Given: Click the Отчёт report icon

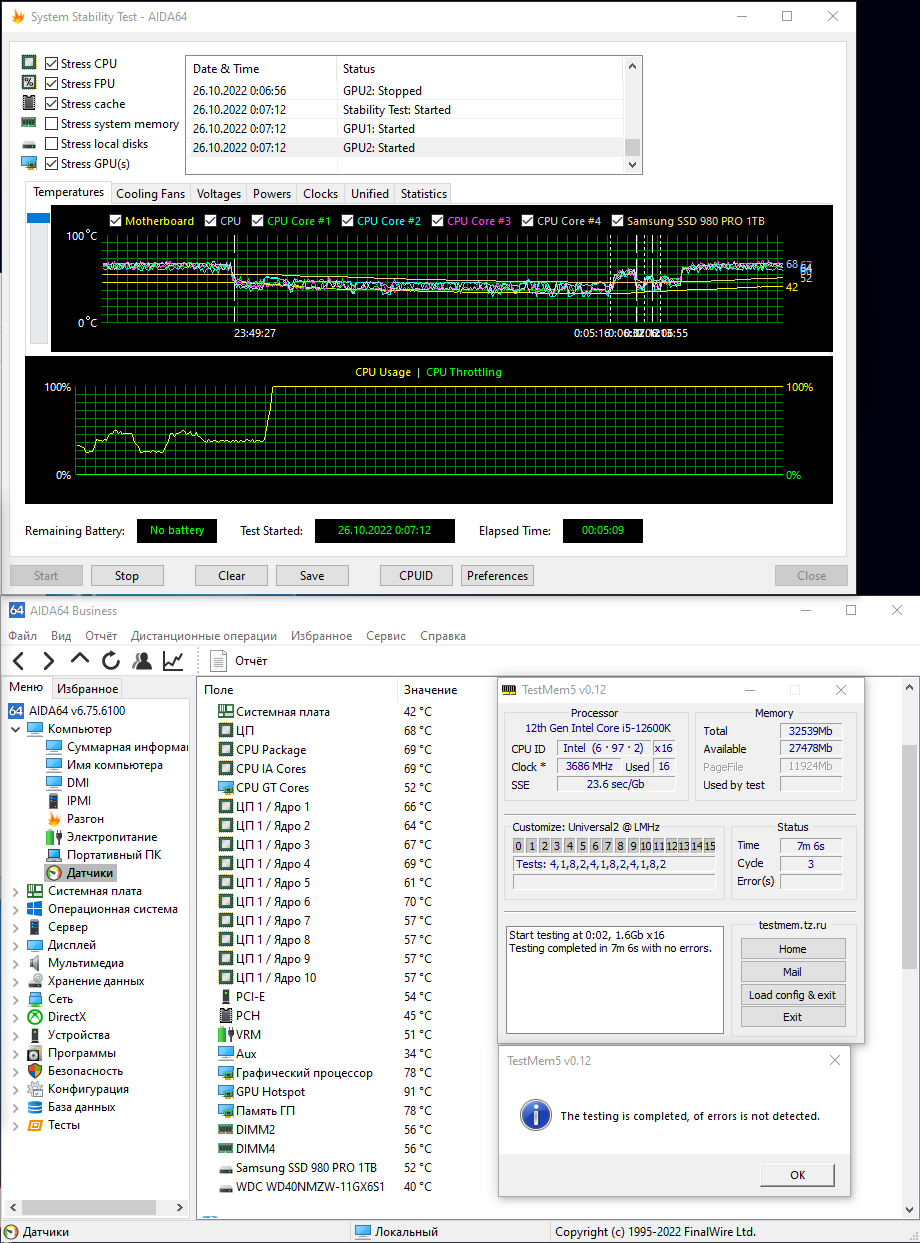Looking at the screenshot, I should pyautogui.click(x=220, y=660).
